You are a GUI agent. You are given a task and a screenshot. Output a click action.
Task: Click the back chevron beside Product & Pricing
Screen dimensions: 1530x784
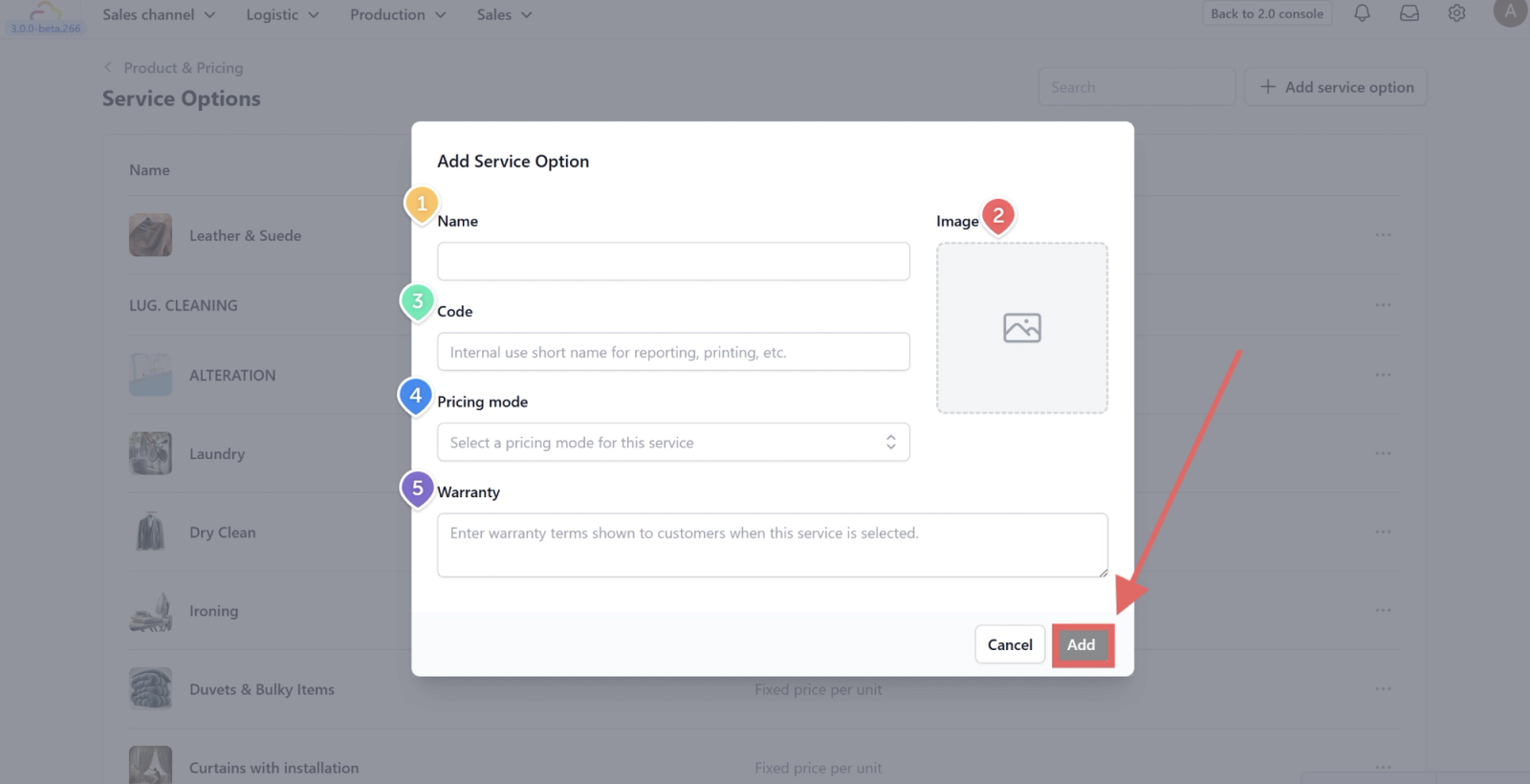click(108, 67)
